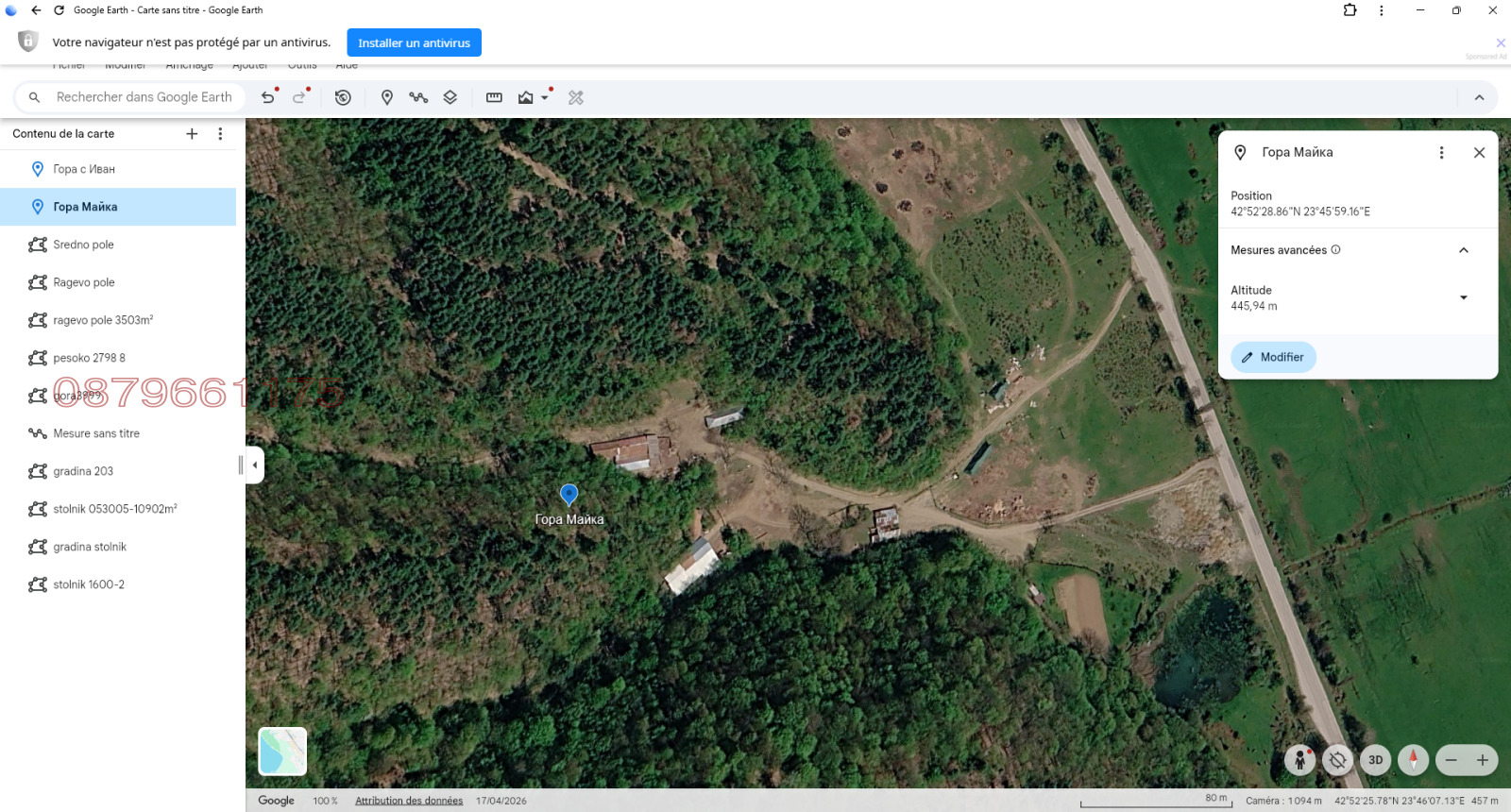Screen dimensions: 1511x812
Task: Click the search magnifier icon
Action: tap(34, 97)
